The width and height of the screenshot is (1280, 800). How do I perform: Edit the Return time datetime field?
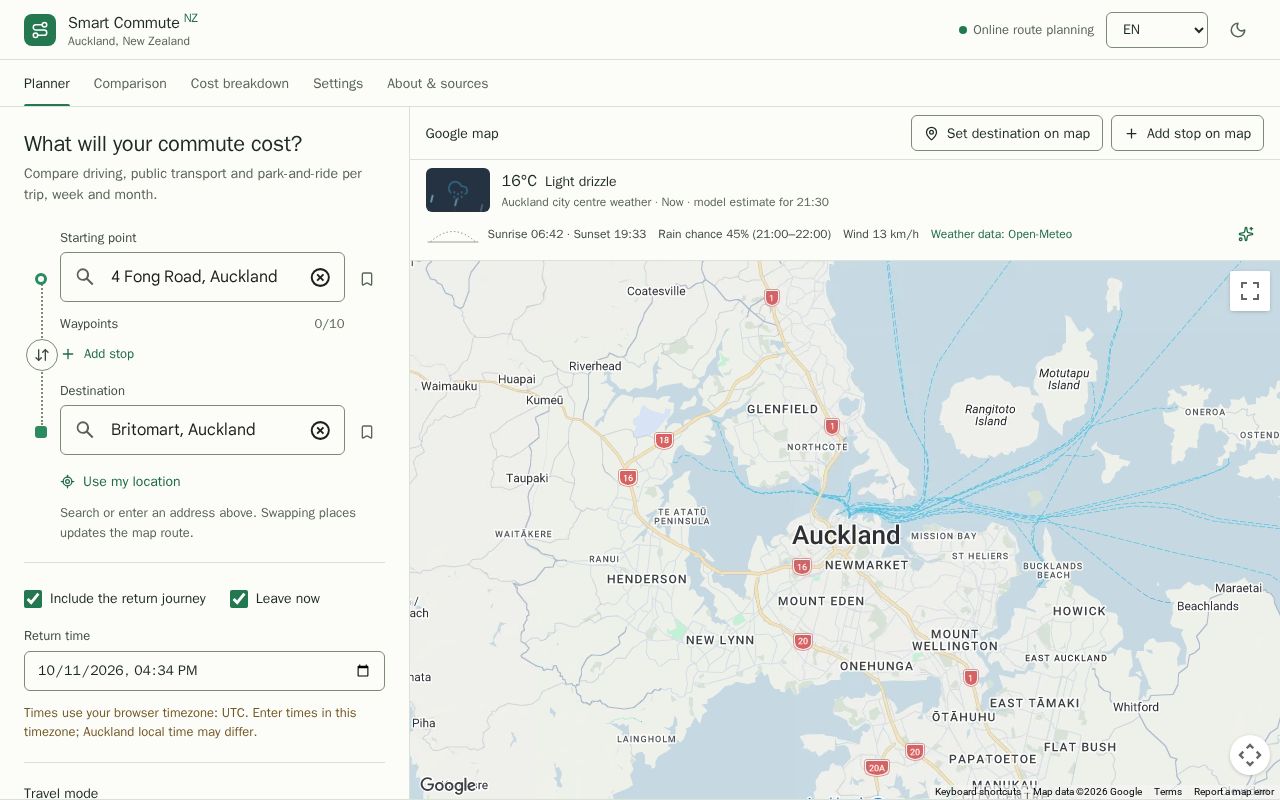pos(204,671)
